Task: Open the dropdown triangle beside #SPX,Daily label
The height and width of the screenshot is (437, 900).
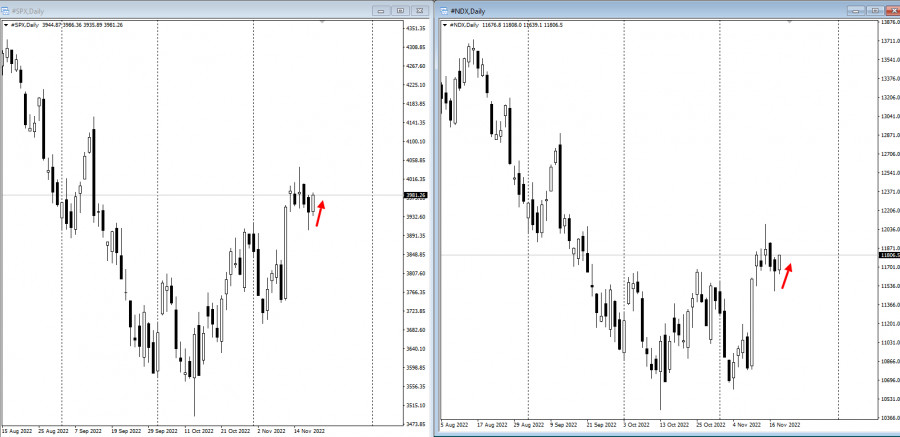Action: (x=5, y=25)
